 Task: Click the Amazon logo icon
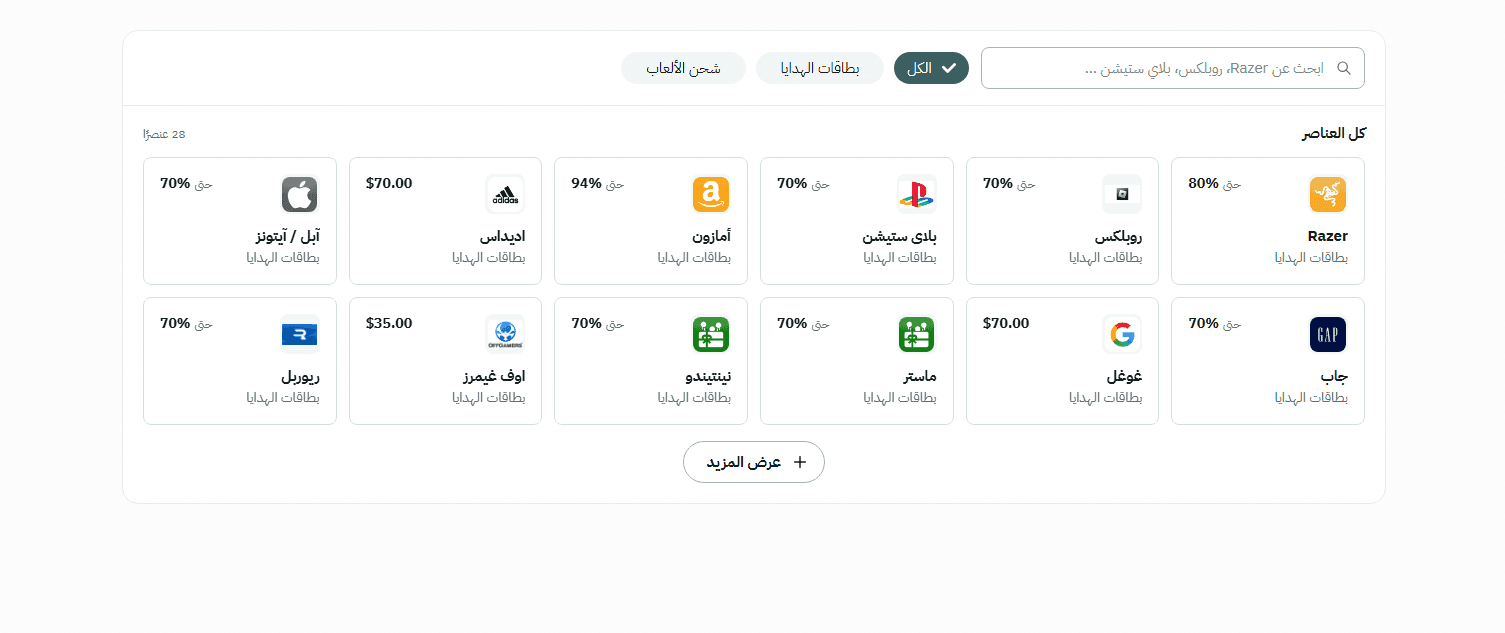click(x=711, y=194)
